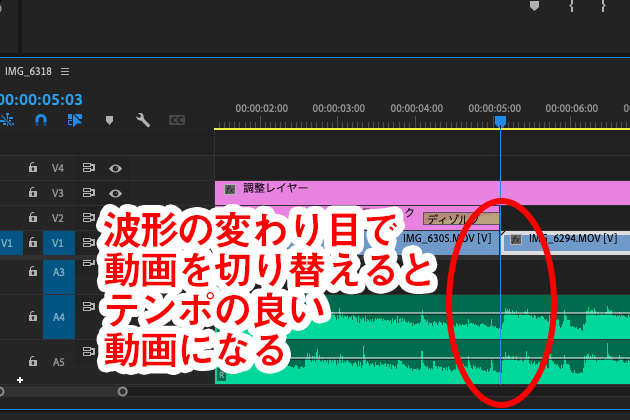Toggle Sync Lock on track V4

[88, 168]
